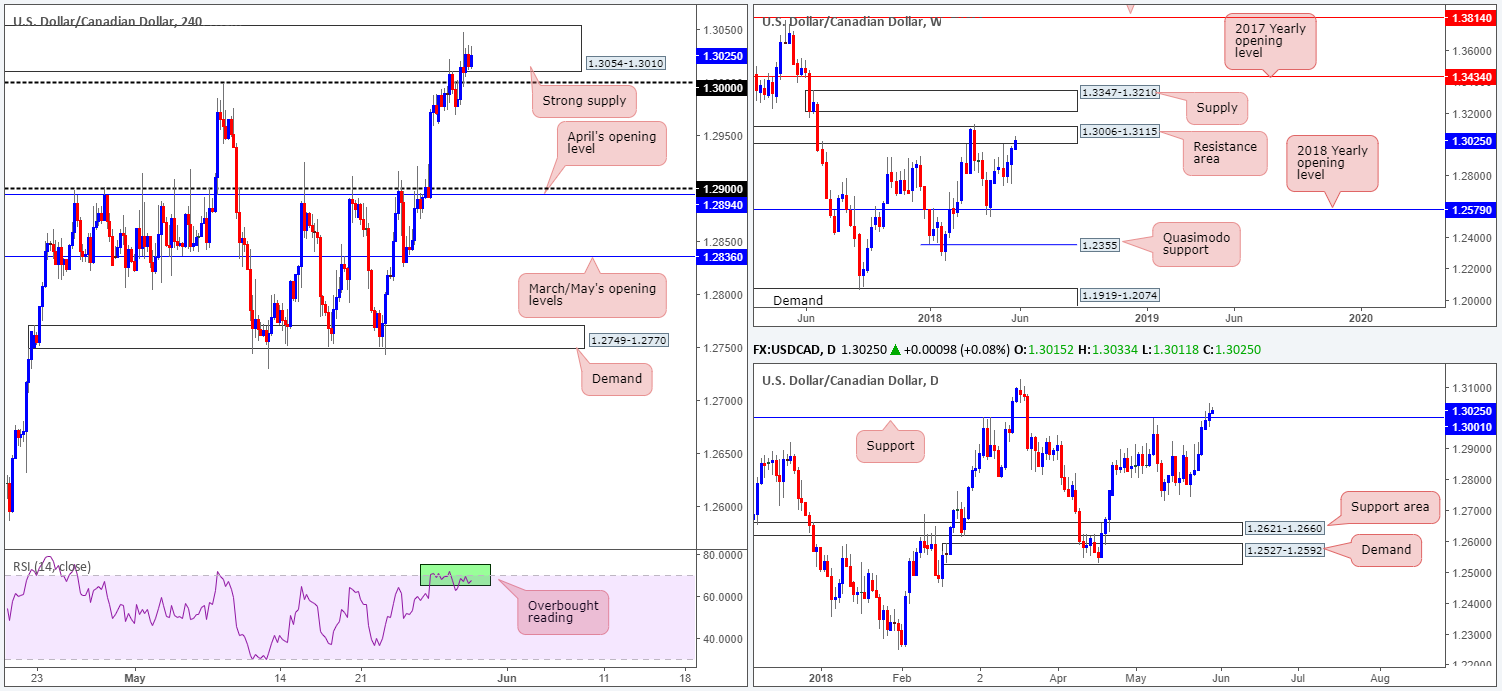Select the '1.2355' Quasimodo level label
The image size is (1502, 691).
(x=1100, y=244)
